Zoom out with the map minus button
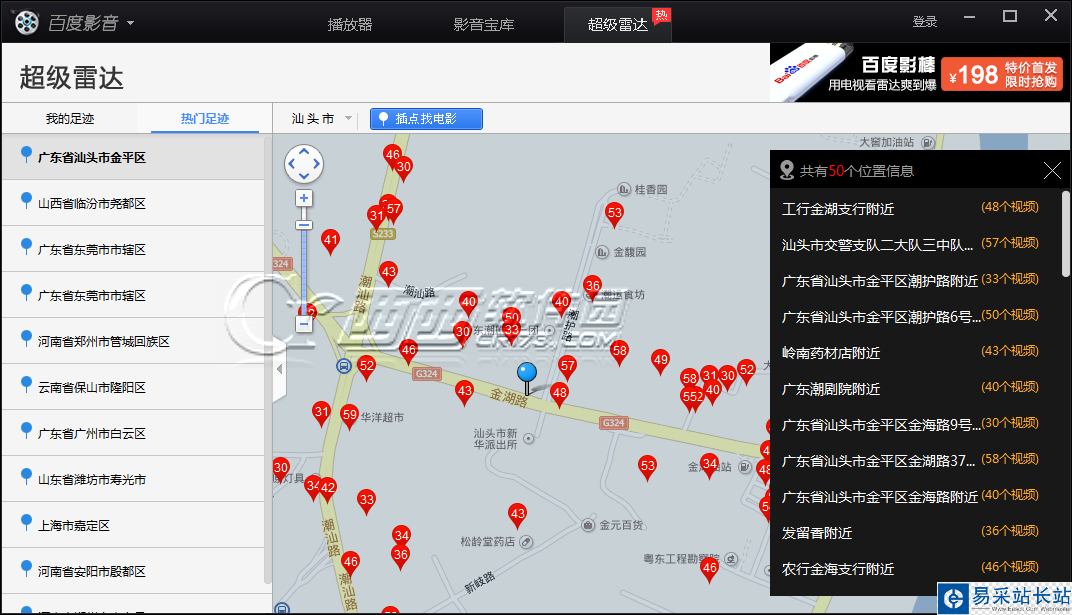 coord(304,325)
